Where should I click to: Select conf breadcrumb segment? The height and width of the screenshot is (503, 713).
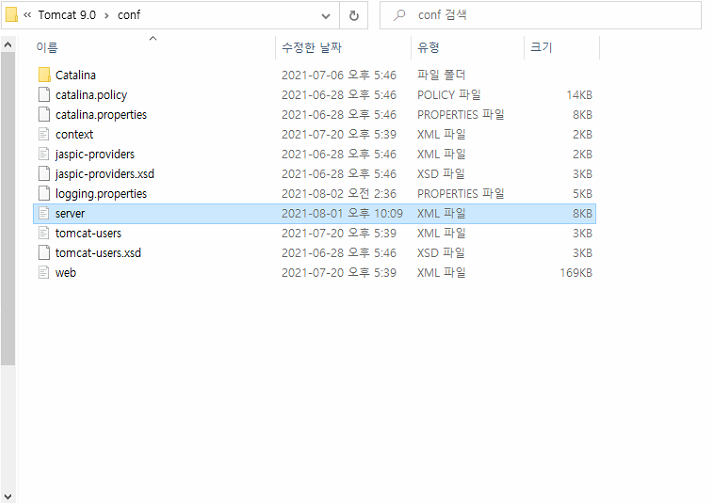(129, 15)
